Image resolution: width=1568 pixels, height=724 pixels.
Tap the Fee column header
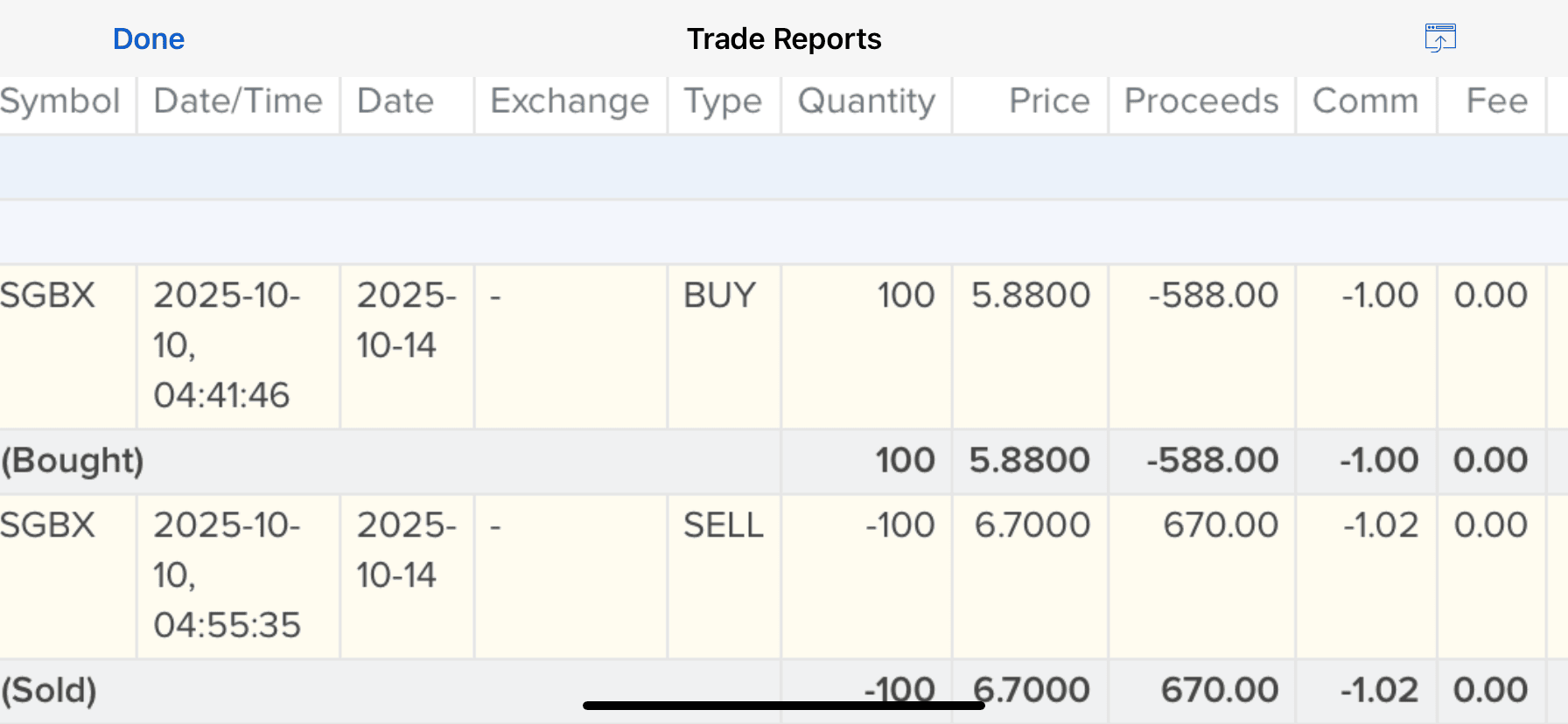[1496, 101]
